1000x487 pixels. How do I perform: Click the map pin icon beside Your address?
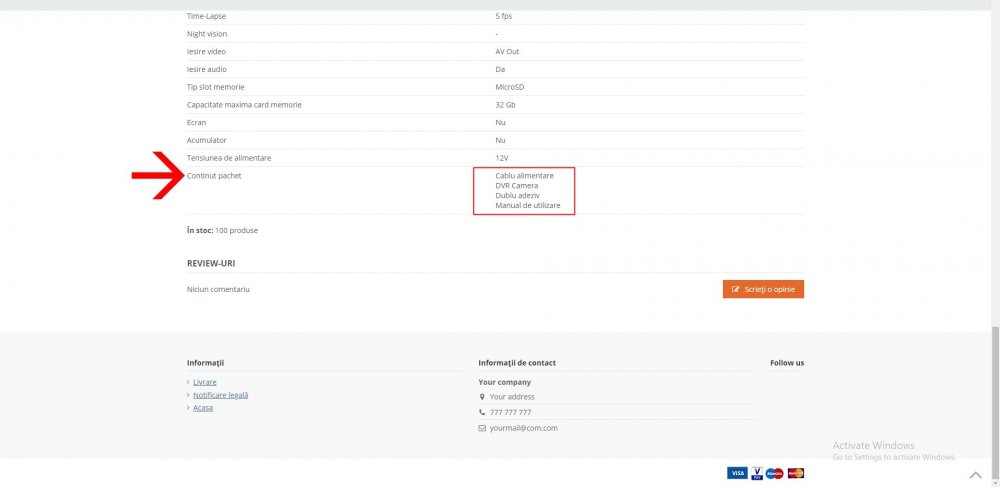[482, 396]
